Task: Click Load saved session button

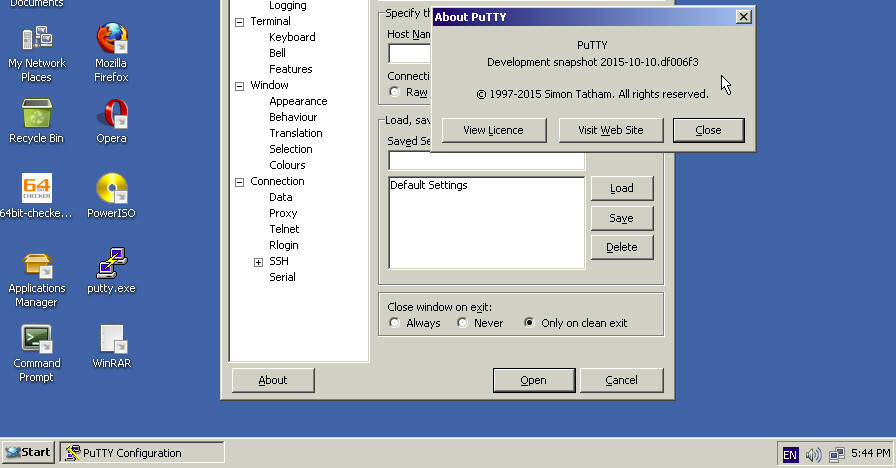Action: coord(622,189)
